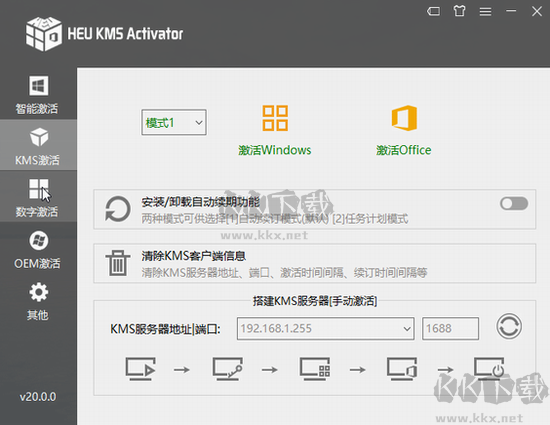Screen dimensions: 550x425
Task: Select the KMS激活 sidebar tab
Action: (38, 145)
